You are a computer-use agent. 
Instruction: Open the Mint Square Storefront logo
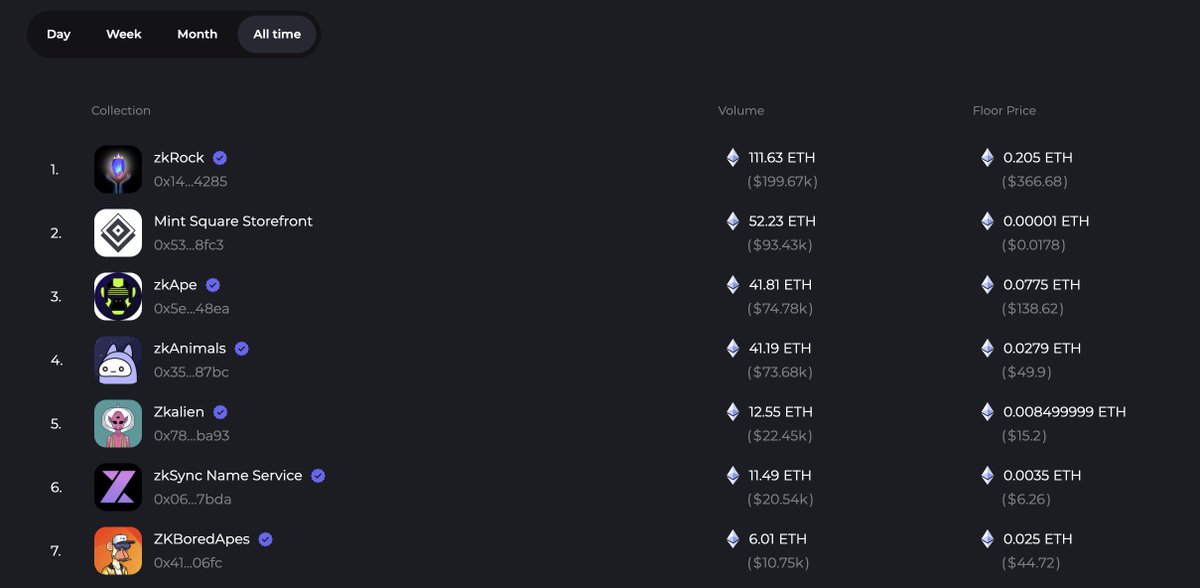(118, 233)
